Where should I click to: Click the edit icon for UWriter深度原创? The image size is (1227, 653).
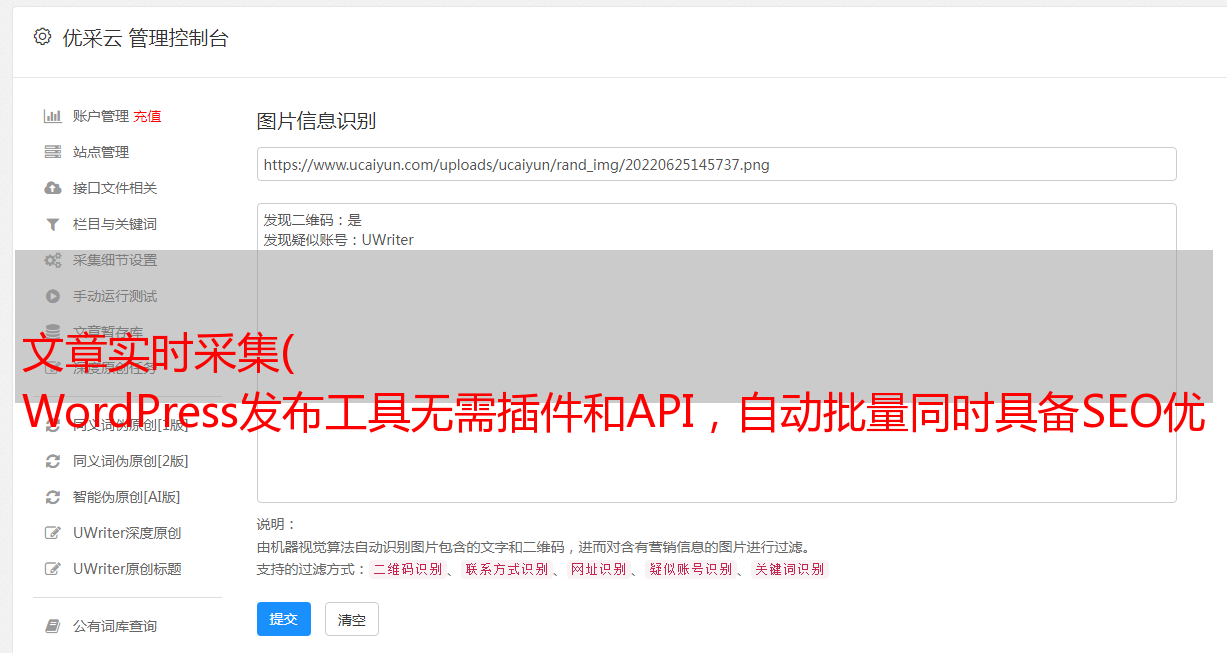click(53, 533)
